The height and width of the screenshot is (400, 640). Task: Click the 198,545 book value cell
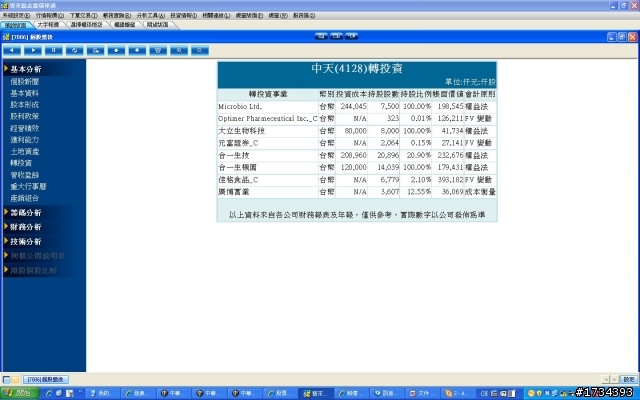click(x=450, y=107)
